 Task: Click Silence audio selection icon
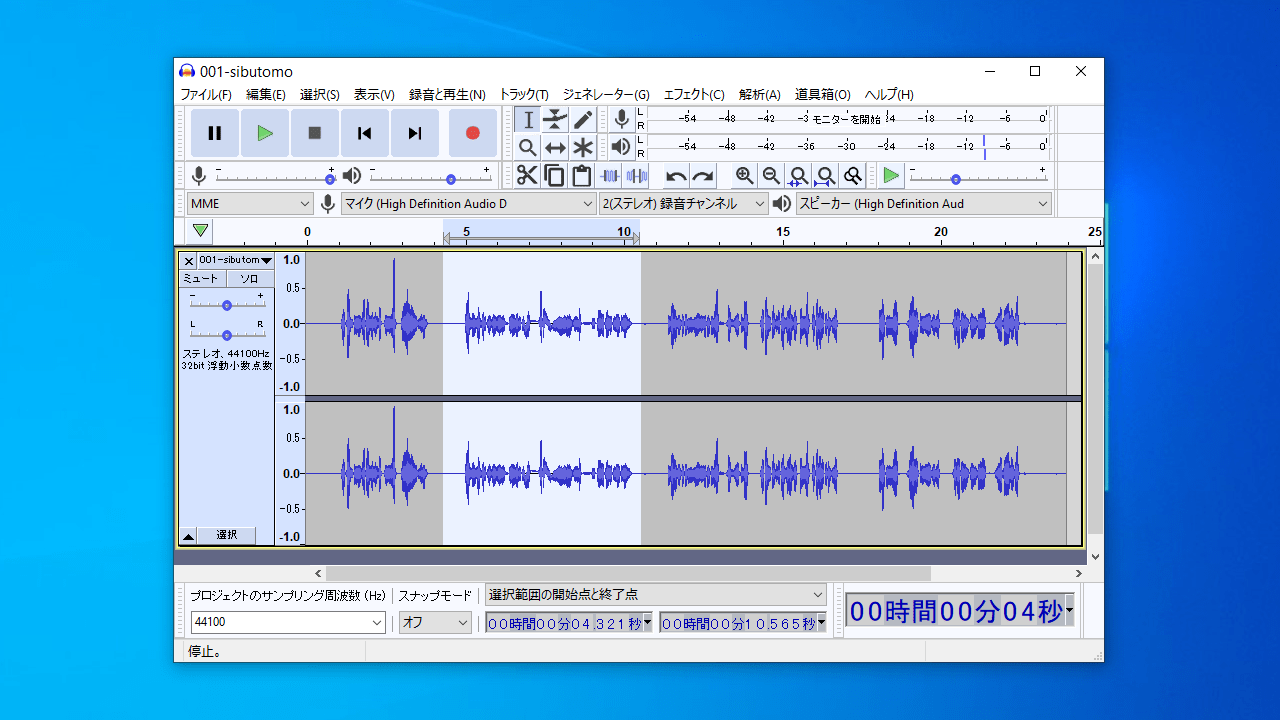point(637,176)
